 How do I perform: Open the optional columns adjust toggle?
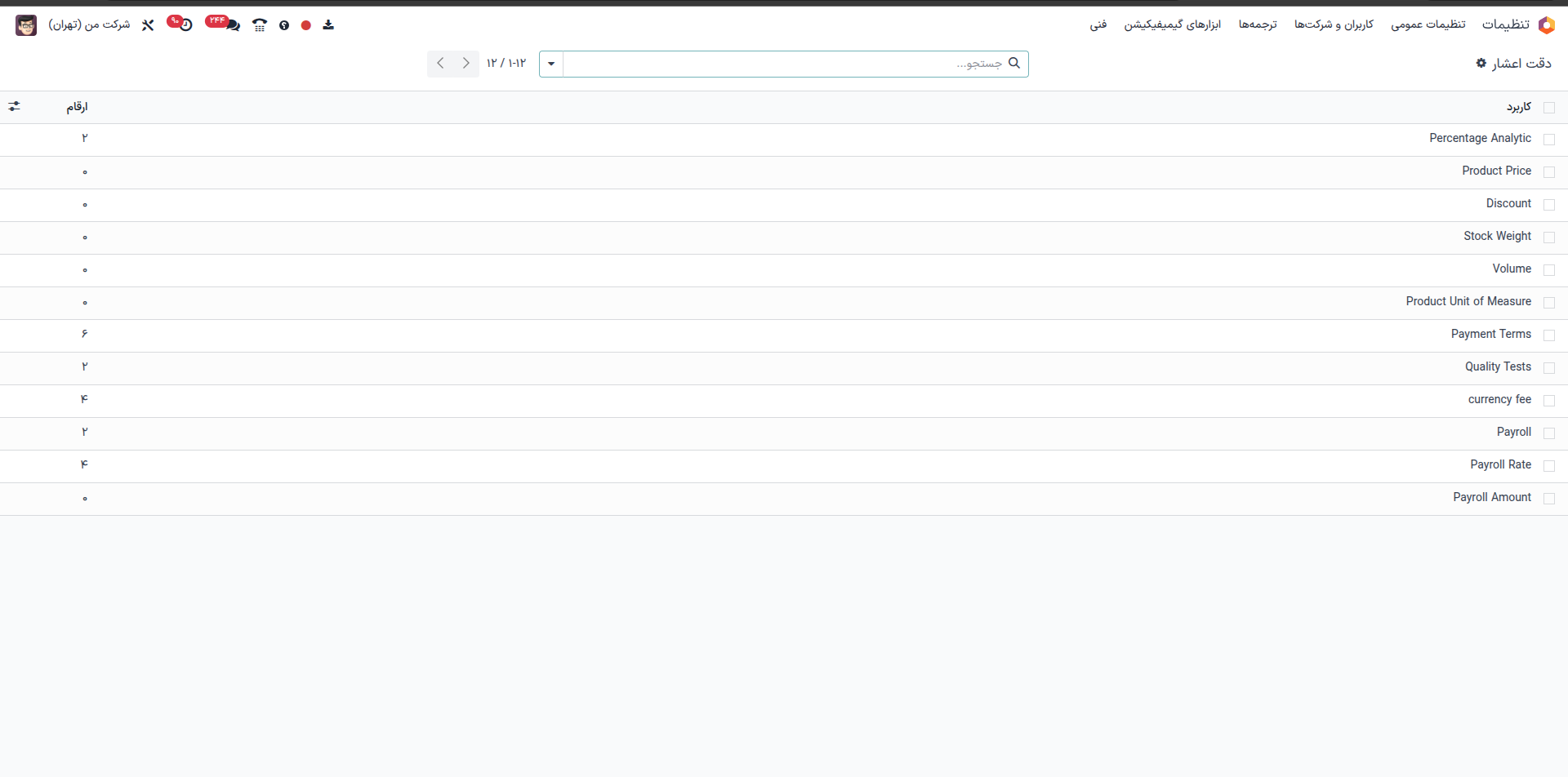pos(15,107)
